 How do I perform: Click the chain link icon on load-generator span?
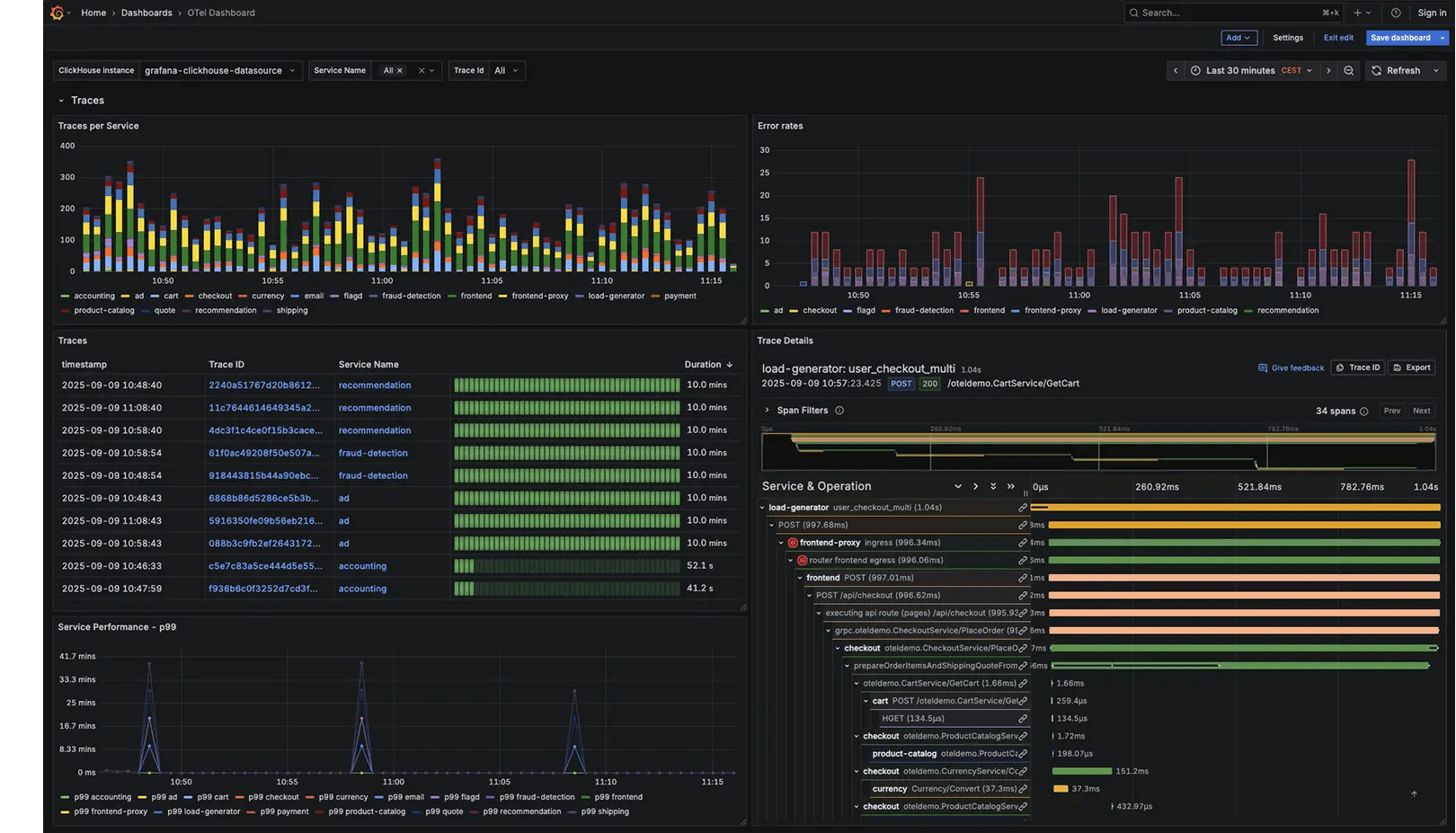click(1022, 507)
